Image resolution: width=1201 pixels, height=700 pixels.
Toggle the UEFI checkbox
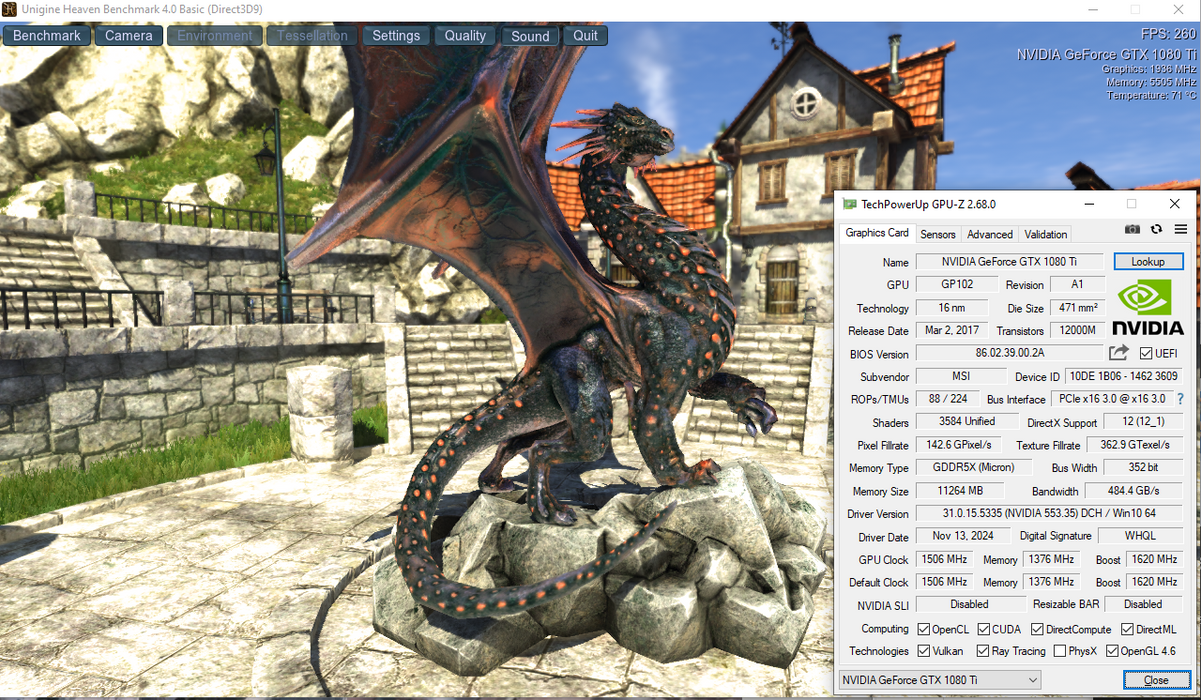pos(1146,353)
